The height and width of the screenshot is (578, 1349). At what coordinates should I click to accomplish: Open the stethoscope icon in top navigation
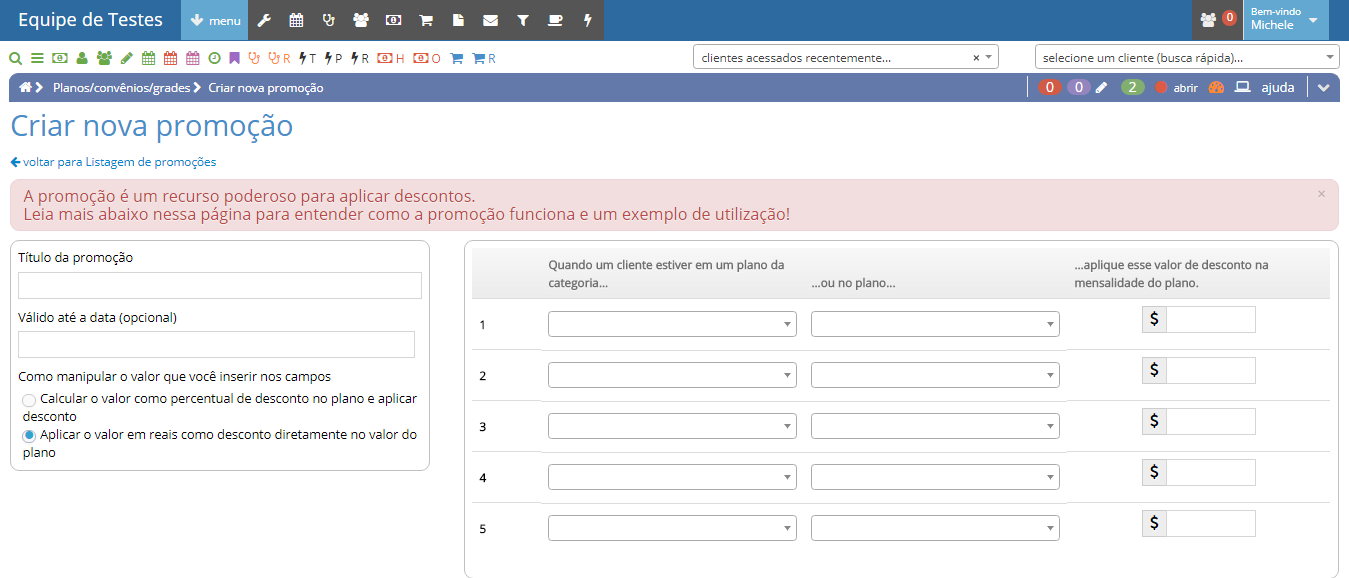pyautogui.click(x=328, y=20)
